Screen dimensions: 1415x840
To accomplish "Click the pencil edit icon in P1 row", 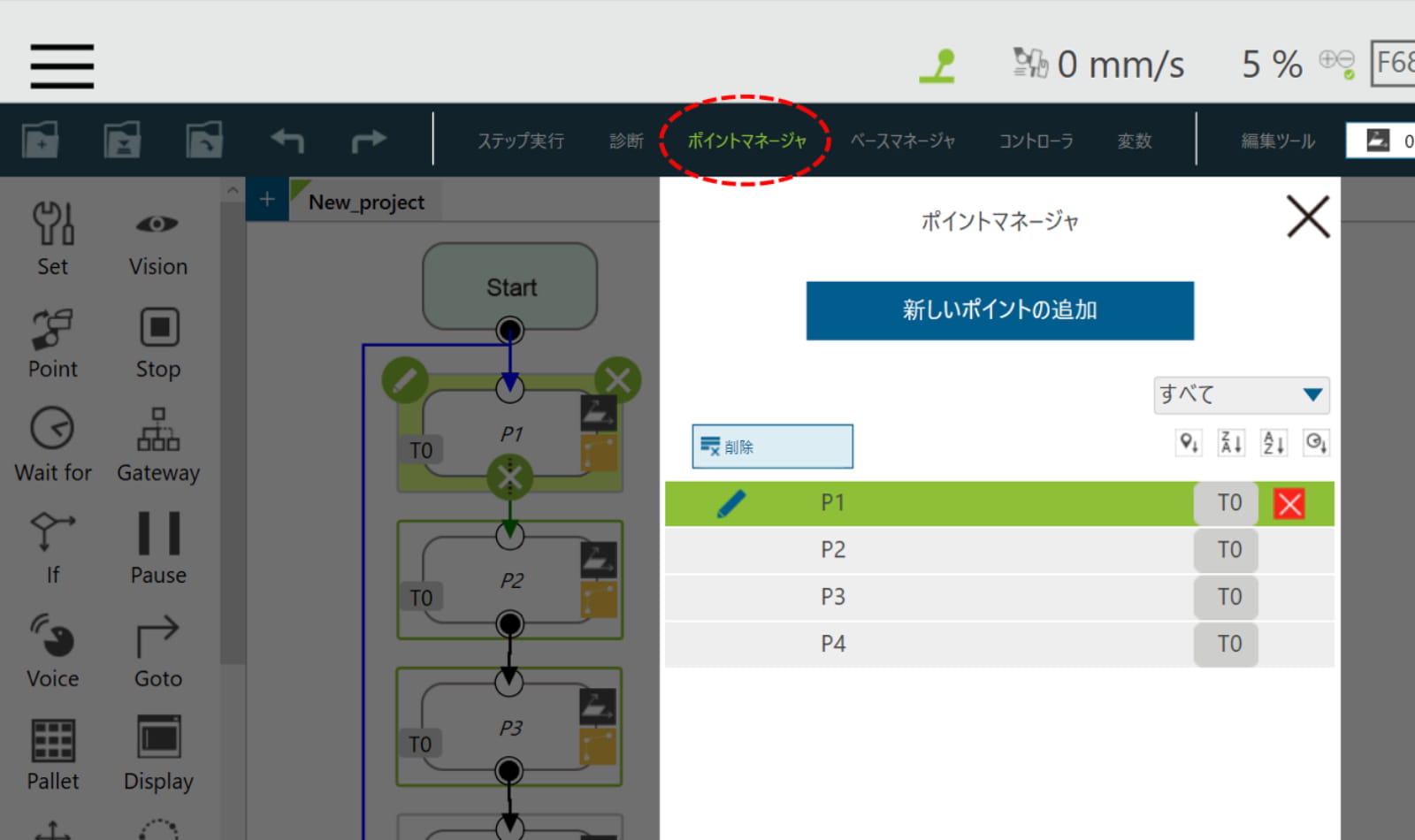I will pos(730,503).
